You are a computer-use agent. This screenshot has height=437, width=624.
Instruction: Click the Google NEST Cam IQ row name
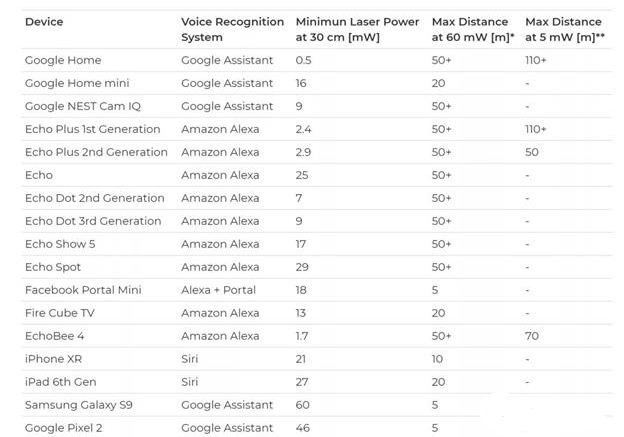click(88, 106)
